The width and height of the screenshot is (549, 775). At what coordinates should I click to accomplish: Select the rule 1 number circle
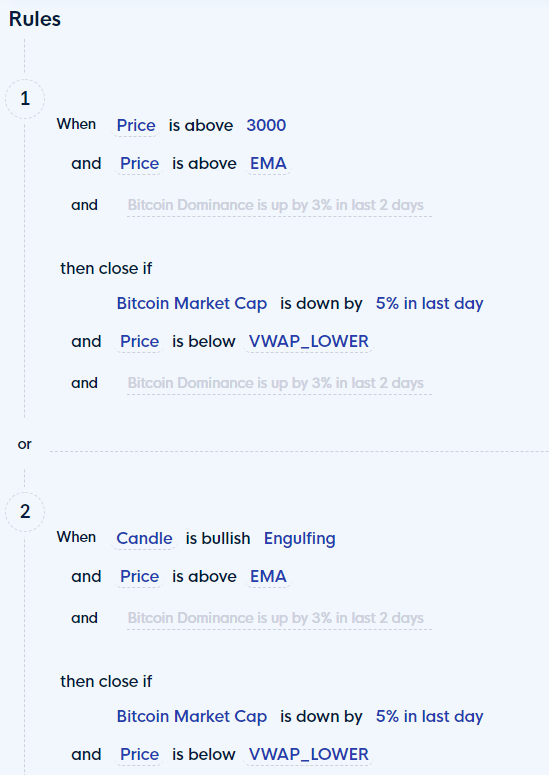pyautogui.click(x=25, y=99)
